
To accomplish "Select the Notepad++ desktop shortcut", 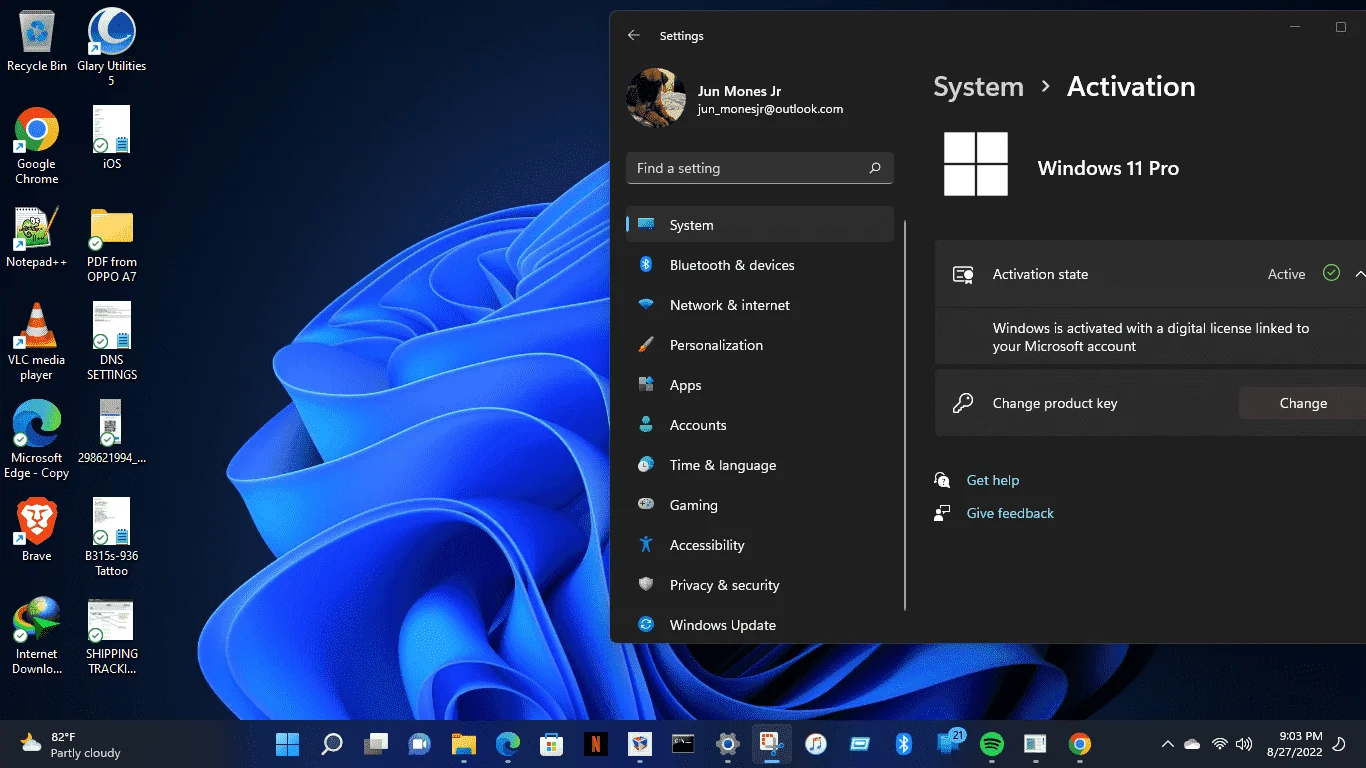I will 37,238.
